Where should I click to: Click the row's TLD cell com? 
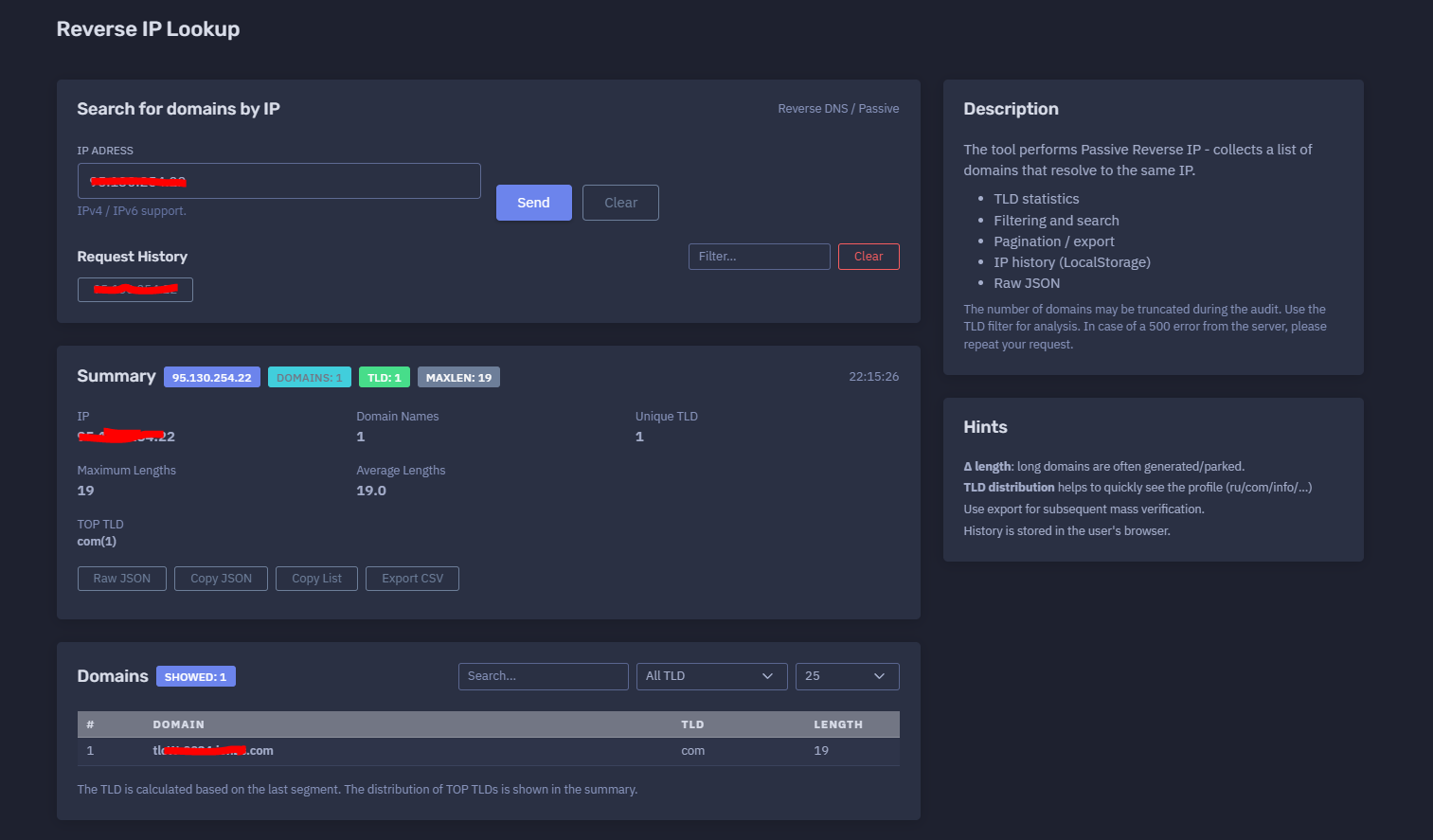click(x=692, y=751)
